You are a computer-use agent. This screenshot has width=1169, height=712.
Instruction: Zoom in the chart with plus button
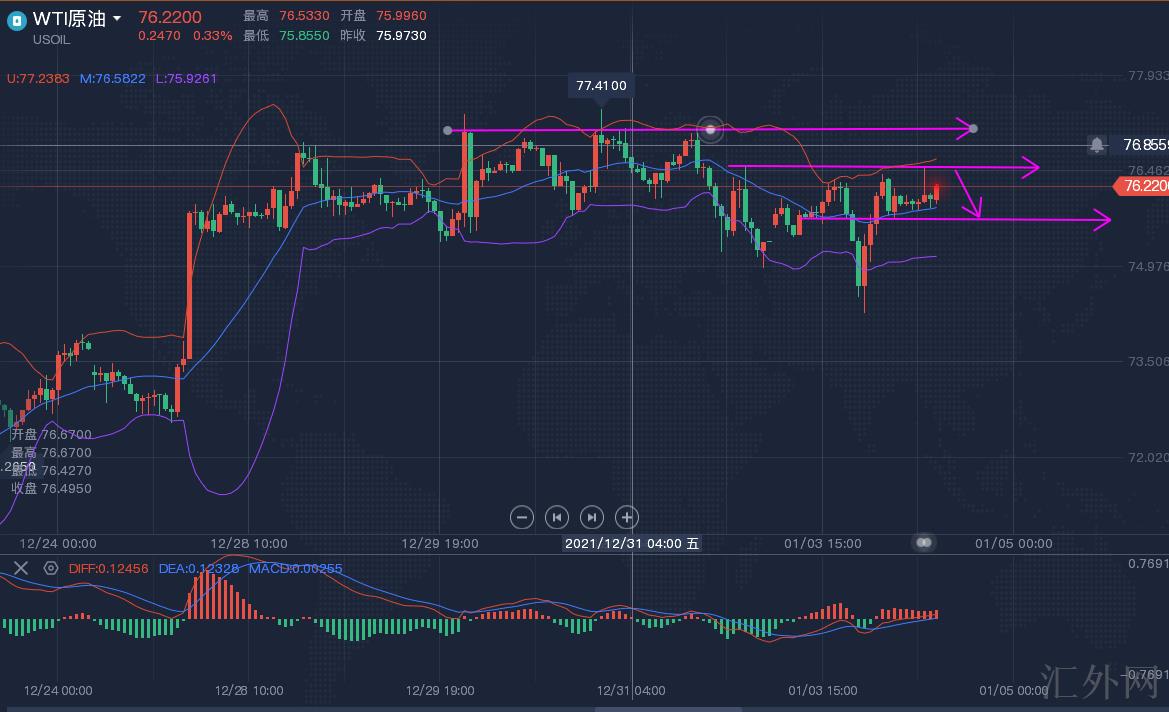point(626,517)
